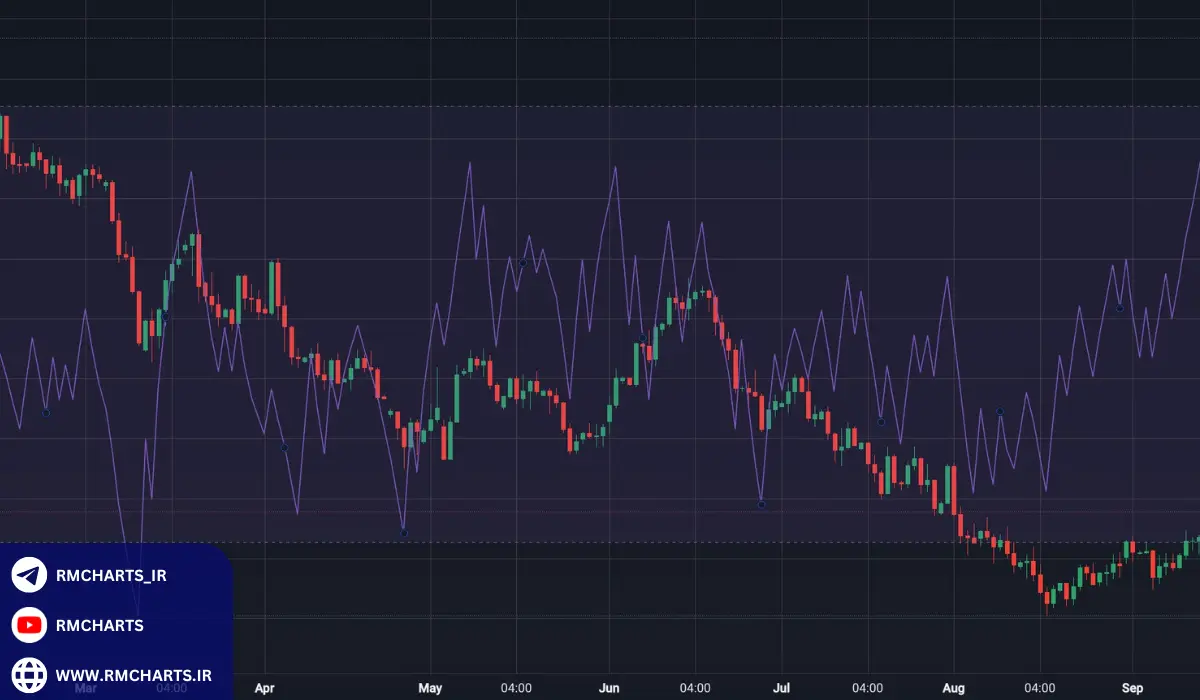Pick the Sep month label
This screenshot has height=700, width=1200.
1132,688
